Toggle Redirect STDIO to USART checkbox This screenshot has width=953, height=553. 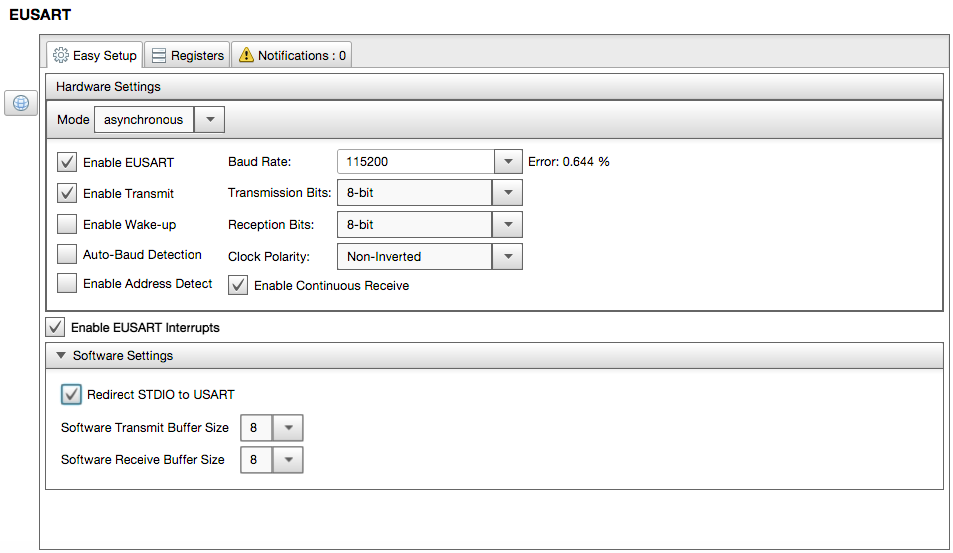(x=71, y=394)
